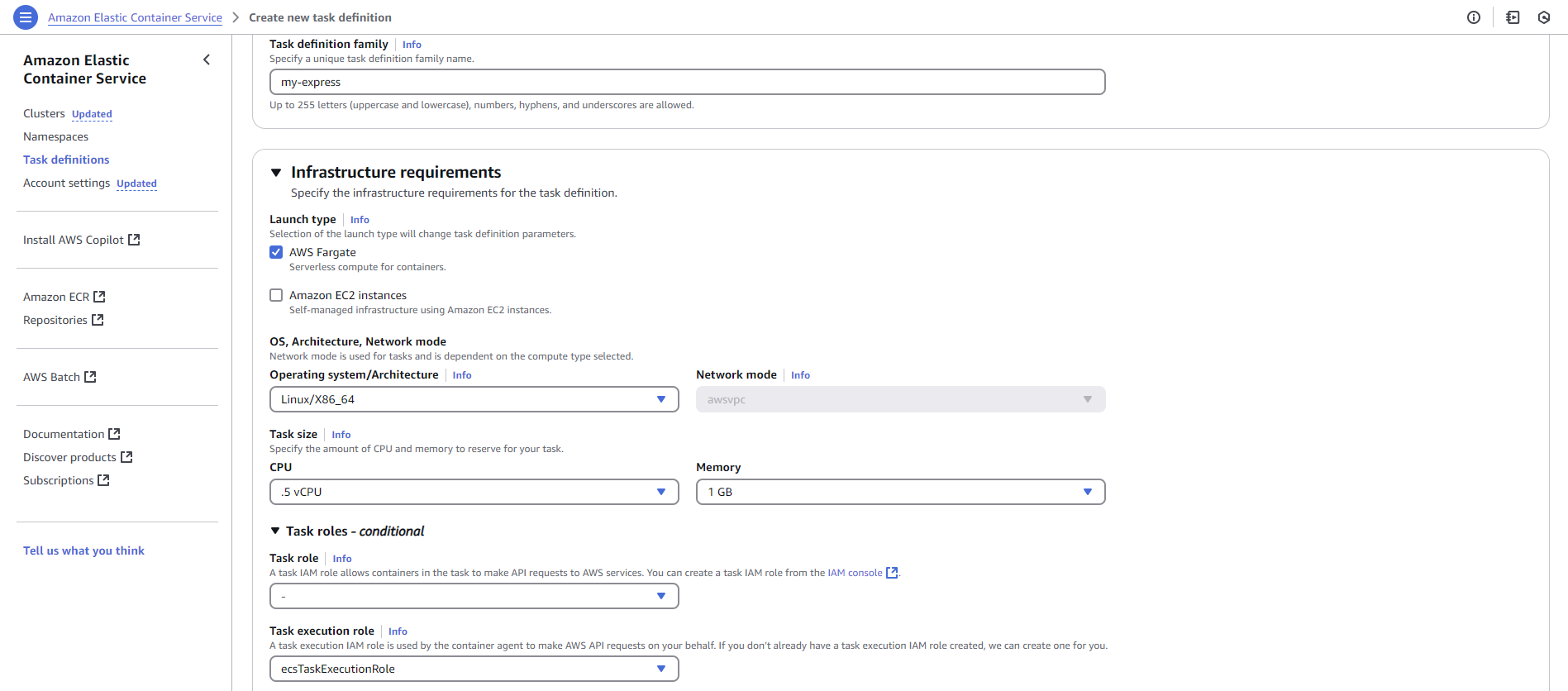Collapse the ECS side navigation panel

click(207, 60)
